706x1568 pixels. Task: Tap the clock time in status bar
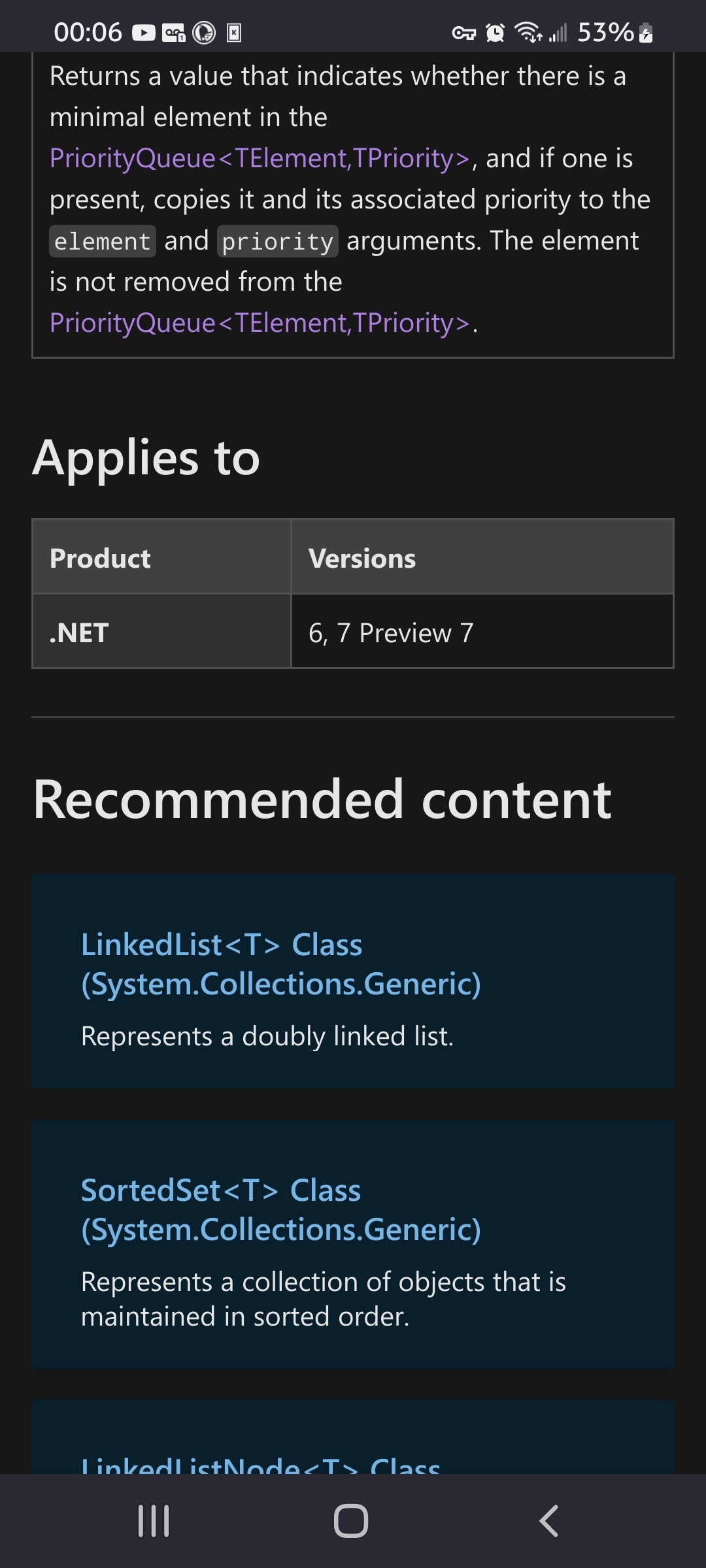click(88, 32)
